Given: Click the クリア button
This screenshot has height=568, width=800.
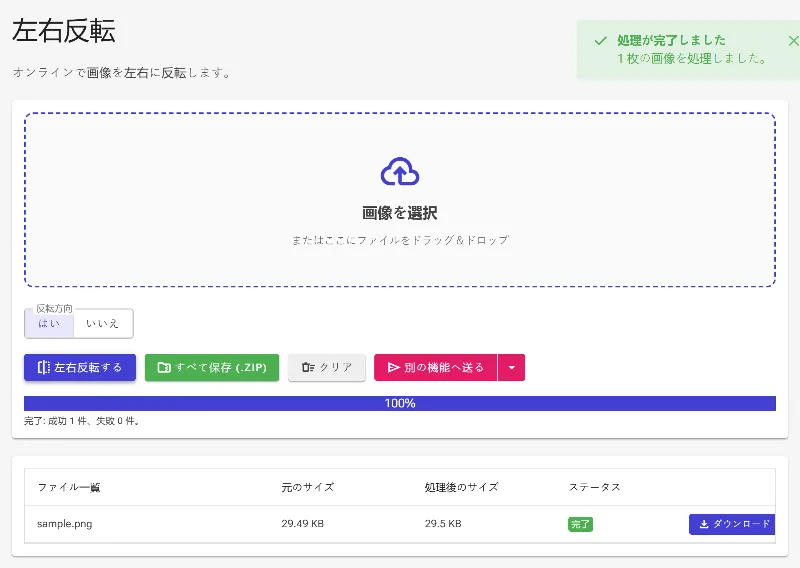Looking at the screenshot, I should coord(327,367).
